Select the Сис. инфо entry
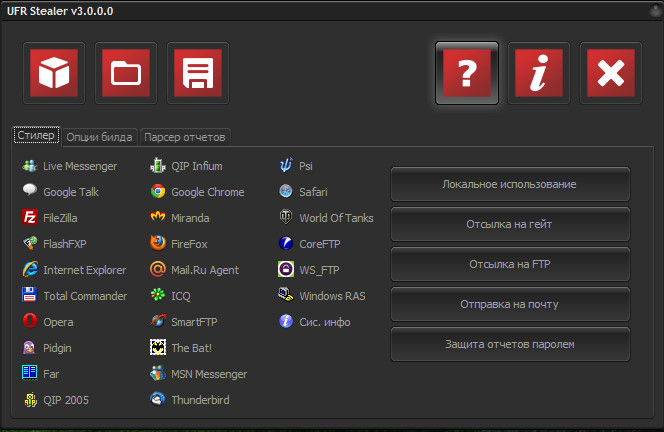Viewport: 664px width, 432px height. 314,321
